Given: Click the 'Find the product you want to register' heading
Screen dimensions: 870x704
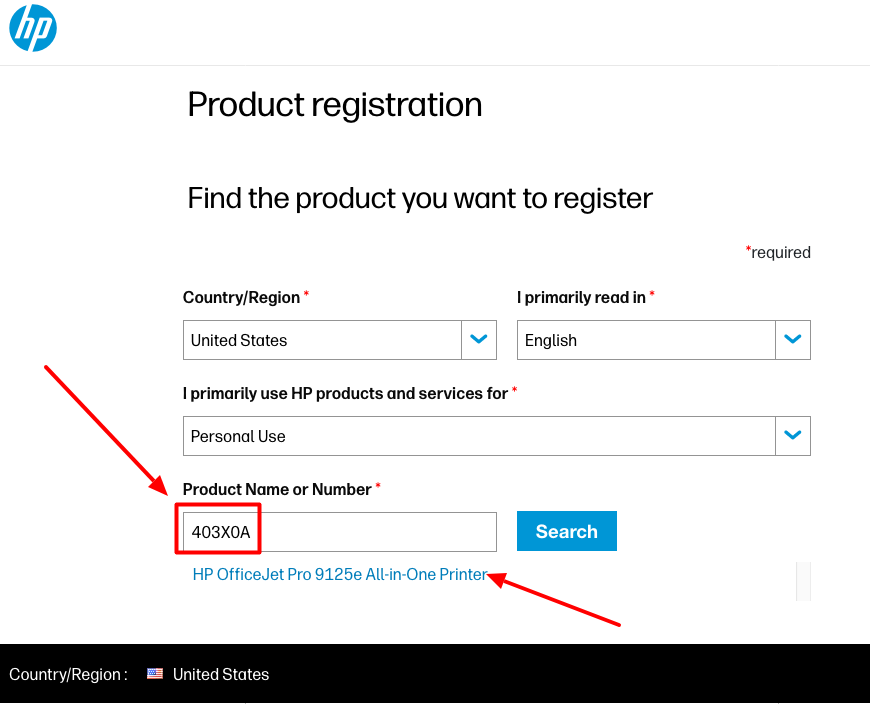Looking at the screenshot, I should coord(419,198).
